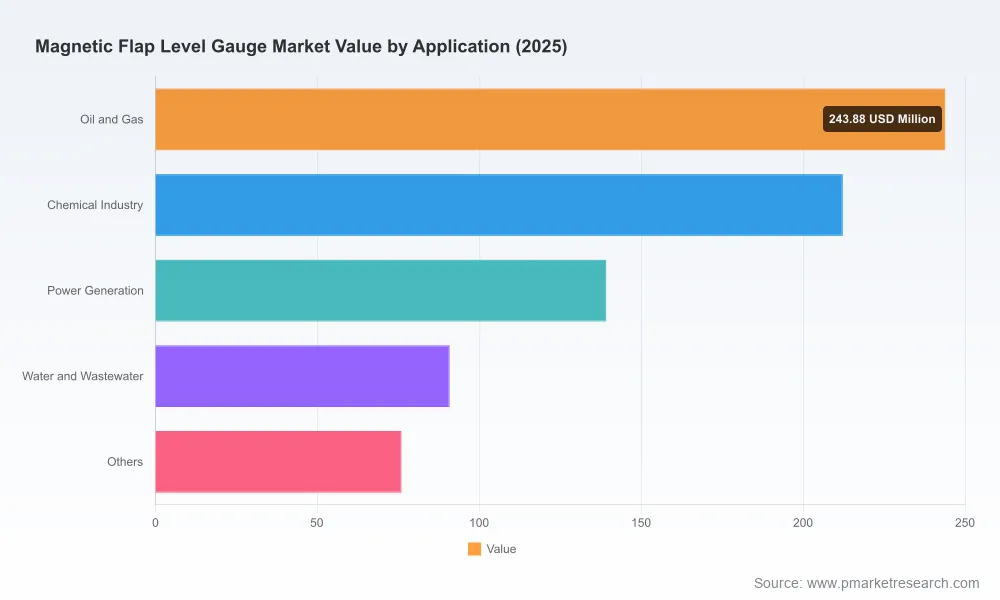The height and width of the screenshot is (600, 1000).
Task: Click the Power Generation axis label
Action: (95, 290)
